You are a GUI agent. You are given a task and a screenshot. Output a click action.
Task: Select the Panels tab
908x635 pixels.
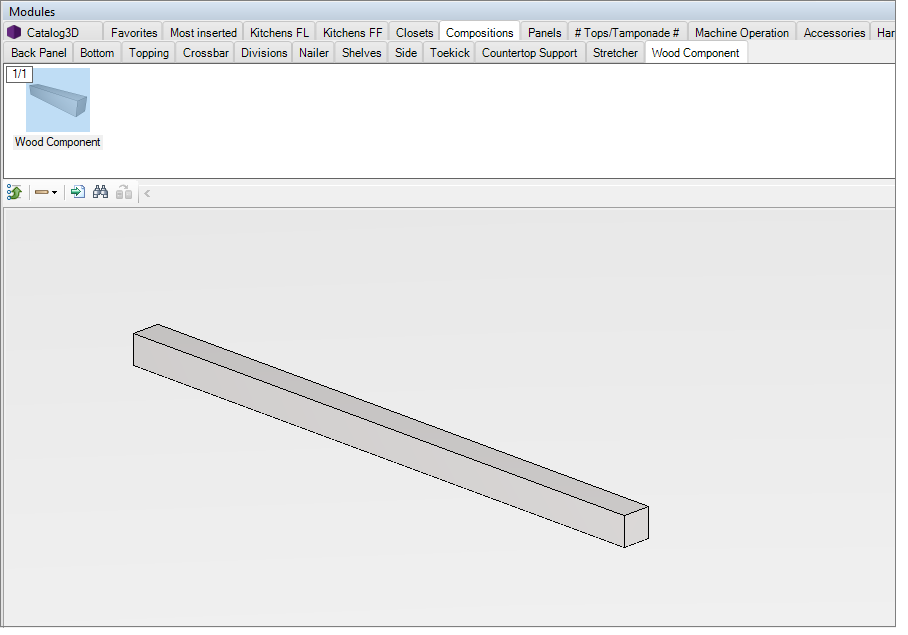[544, 33]
